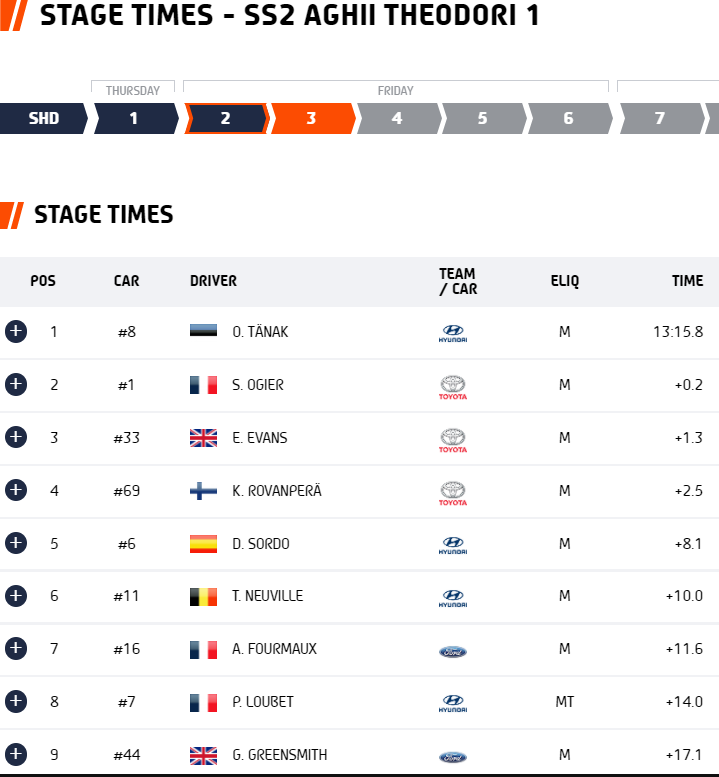Viewport: 719px width, 777px height.
Task: Click the Toyota logo in Ogier's row
Action: coord(453,388)
